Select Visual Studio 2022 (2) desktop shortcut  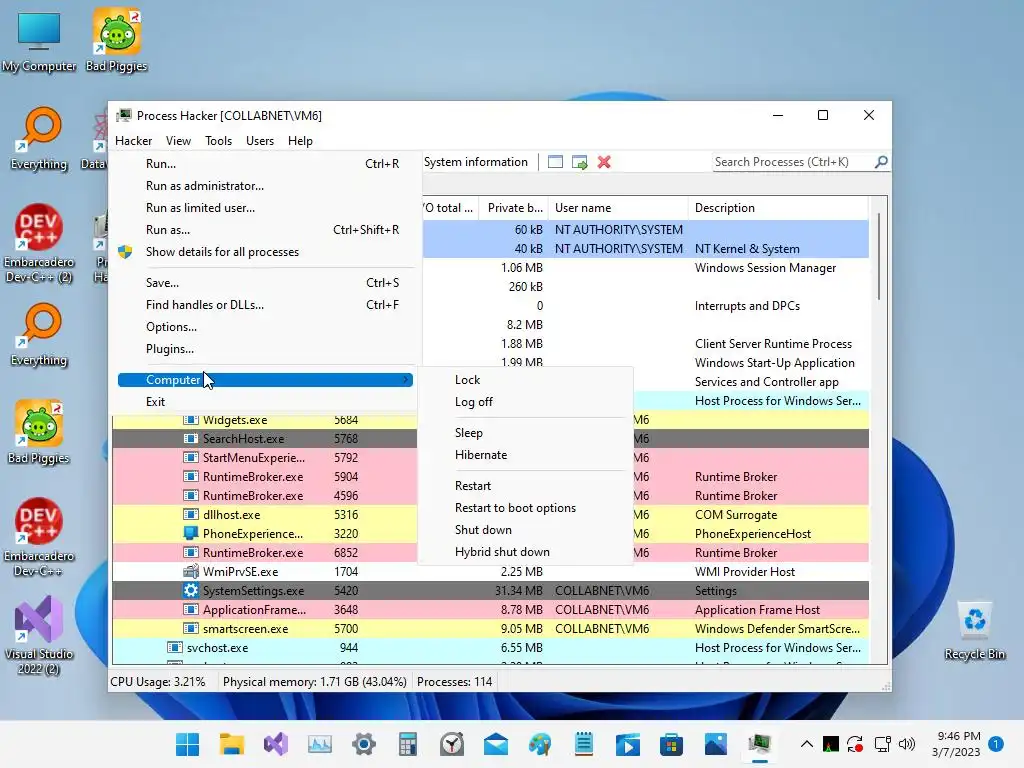coord(39,635)
